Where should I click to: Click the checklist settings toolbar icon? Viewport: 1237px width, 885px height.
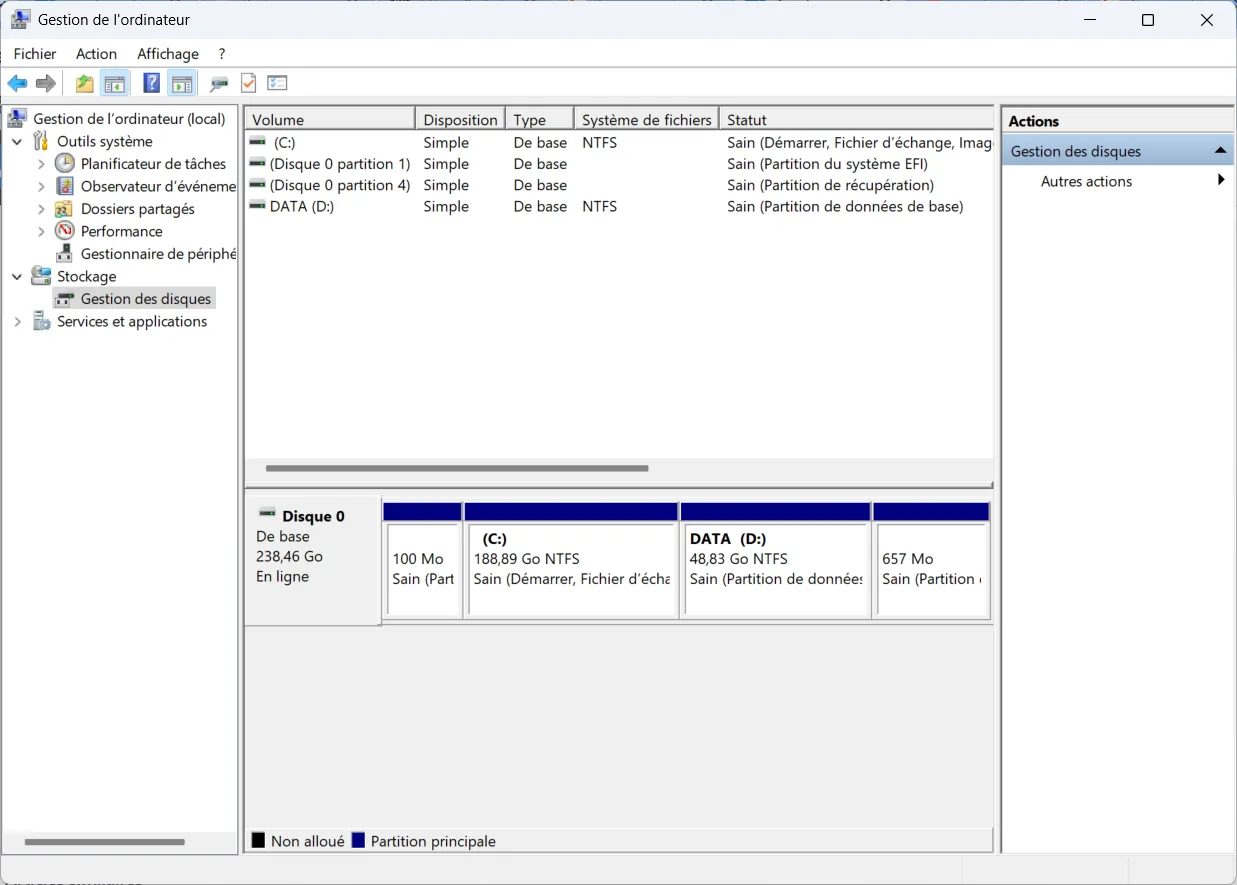[x=277, y=84]
